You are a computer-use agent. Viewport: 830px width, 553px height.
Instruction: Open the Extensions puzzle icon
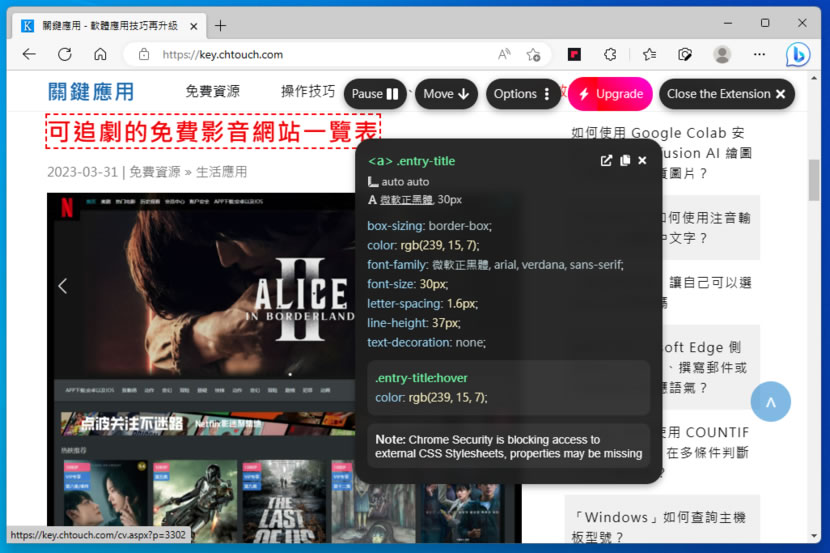point(610,54)
